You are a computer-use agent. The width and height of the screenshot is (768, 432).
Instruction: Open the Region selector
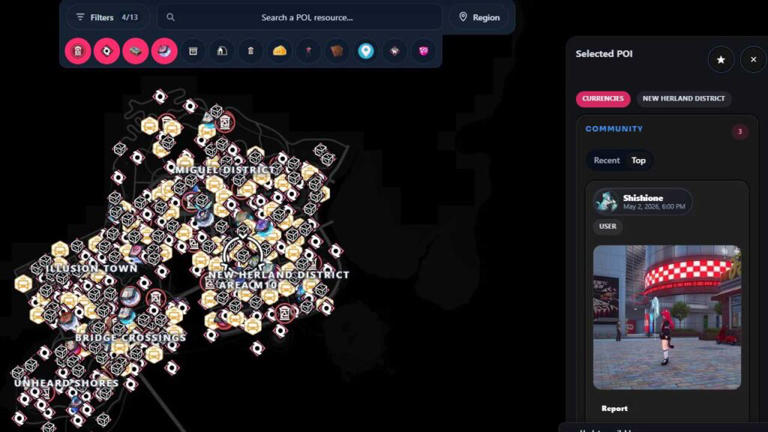(x=479, y=18)
